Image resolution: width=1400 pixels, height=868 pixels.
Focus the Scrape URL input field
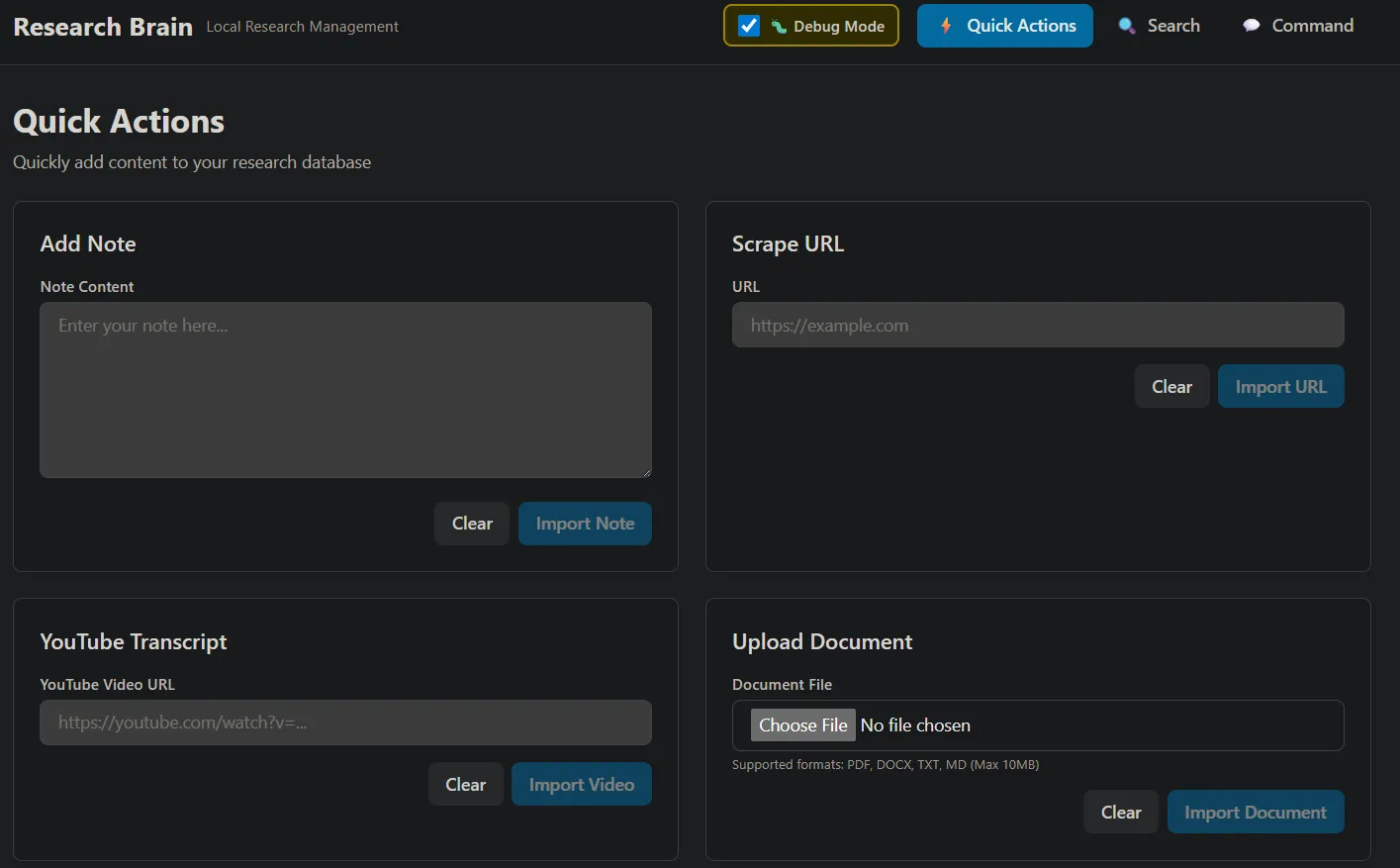(x=1038, y=325)
